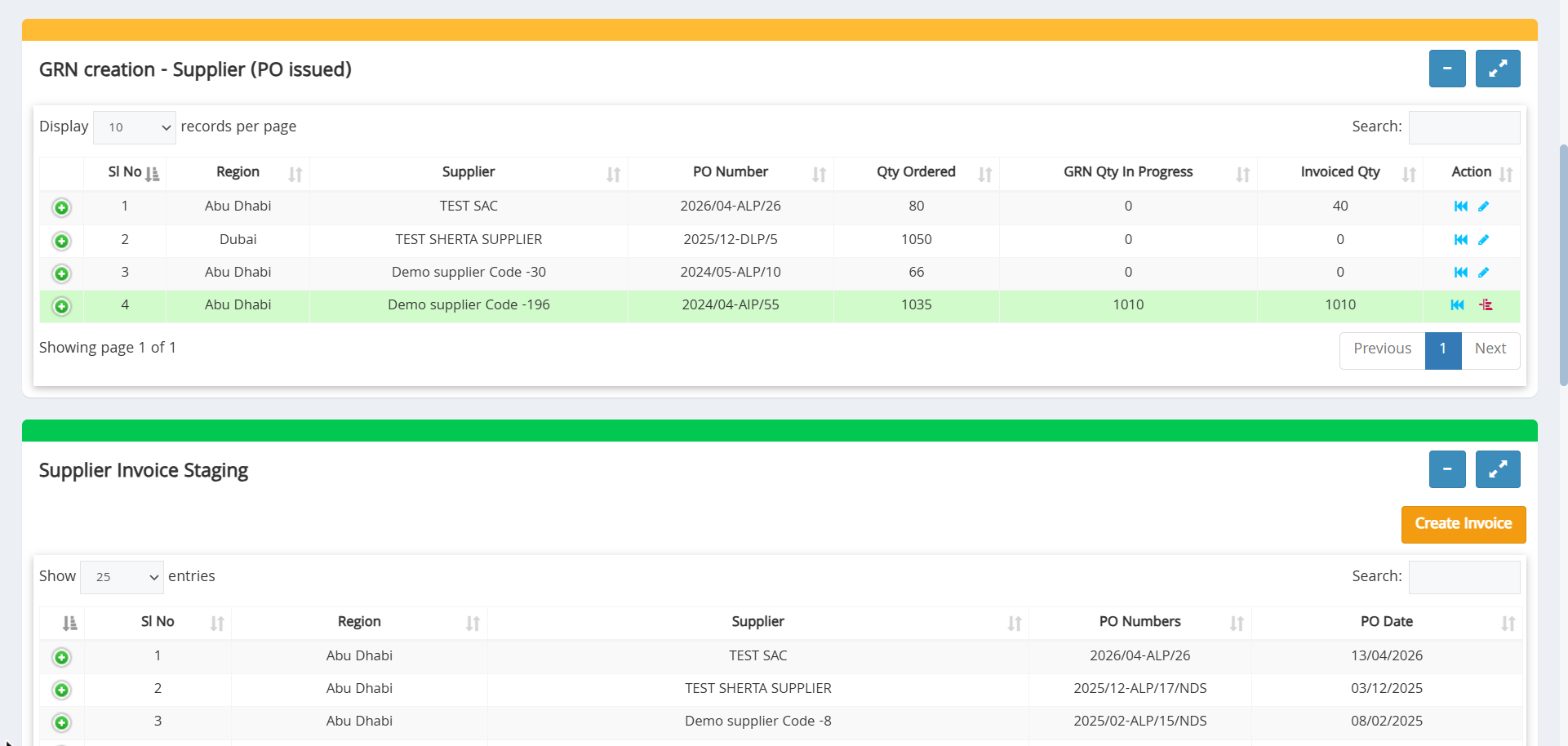Viewport: 1568px width, 746px height.
Task: Maximize the GRN creation - Supplier panel
Action: (1498, 69)
